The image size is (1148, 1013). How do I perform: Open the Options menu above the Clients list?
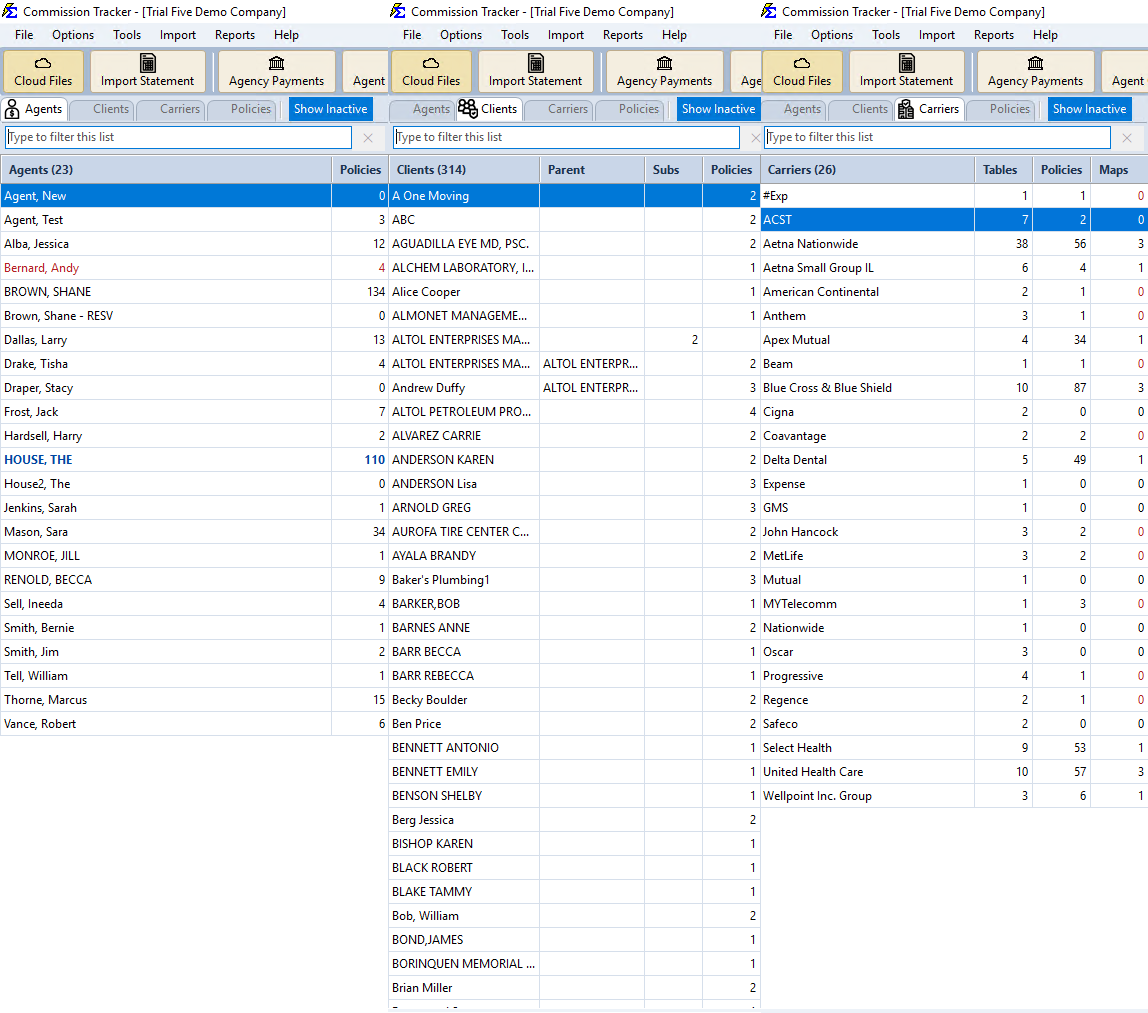tap(461, 34)
